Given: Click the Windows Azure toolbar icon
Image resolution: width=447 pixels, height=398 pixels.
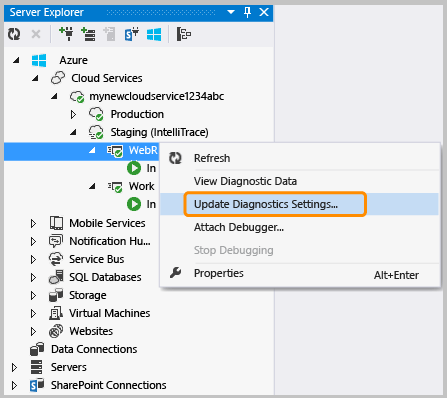Looking at the screenshot, I should (x=154, y=34).
